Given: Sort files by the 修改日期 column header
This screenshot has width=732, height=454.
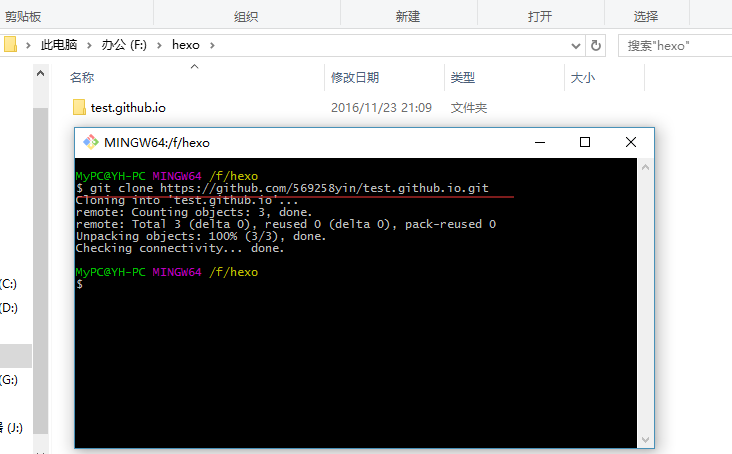Looking at the screenshot, I should point(355,78).
